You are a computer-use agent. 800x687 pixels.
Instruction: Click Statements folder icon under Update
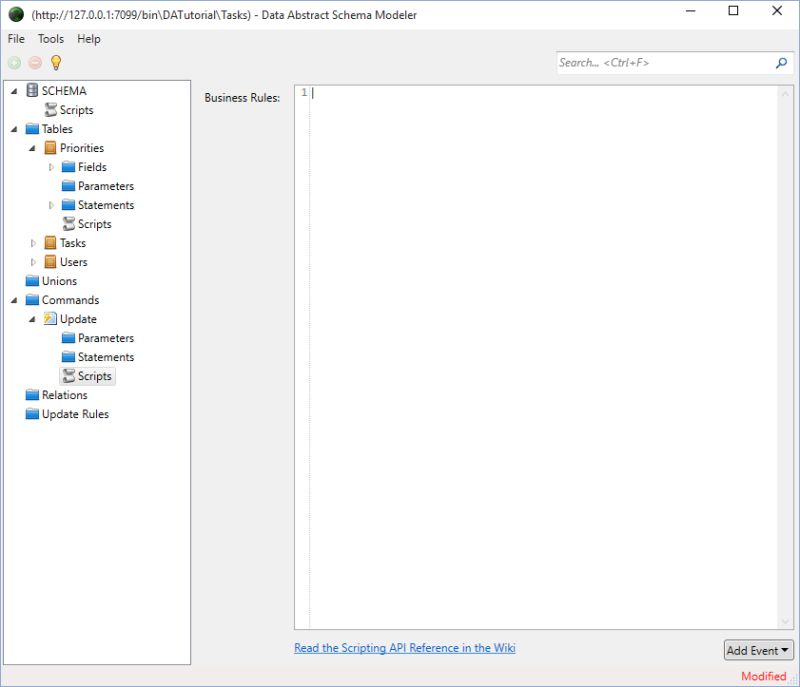[x=68, y=357]
